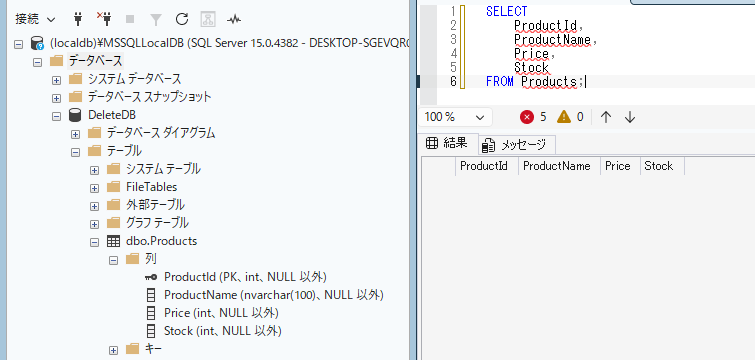Image resolution: width=755 pixels, height=360 pixels.
Task: Select the FileTables item
Action: pyautogui.click(x=152, y=187)
